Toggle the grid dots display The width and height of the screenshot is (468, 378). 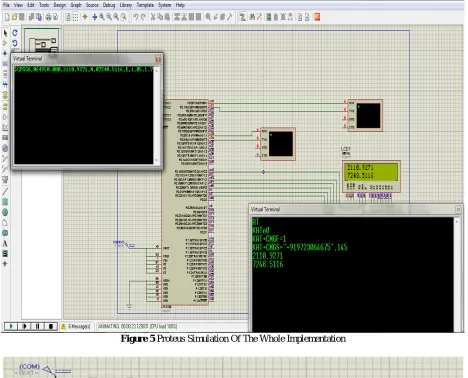[x=76, y=17]
